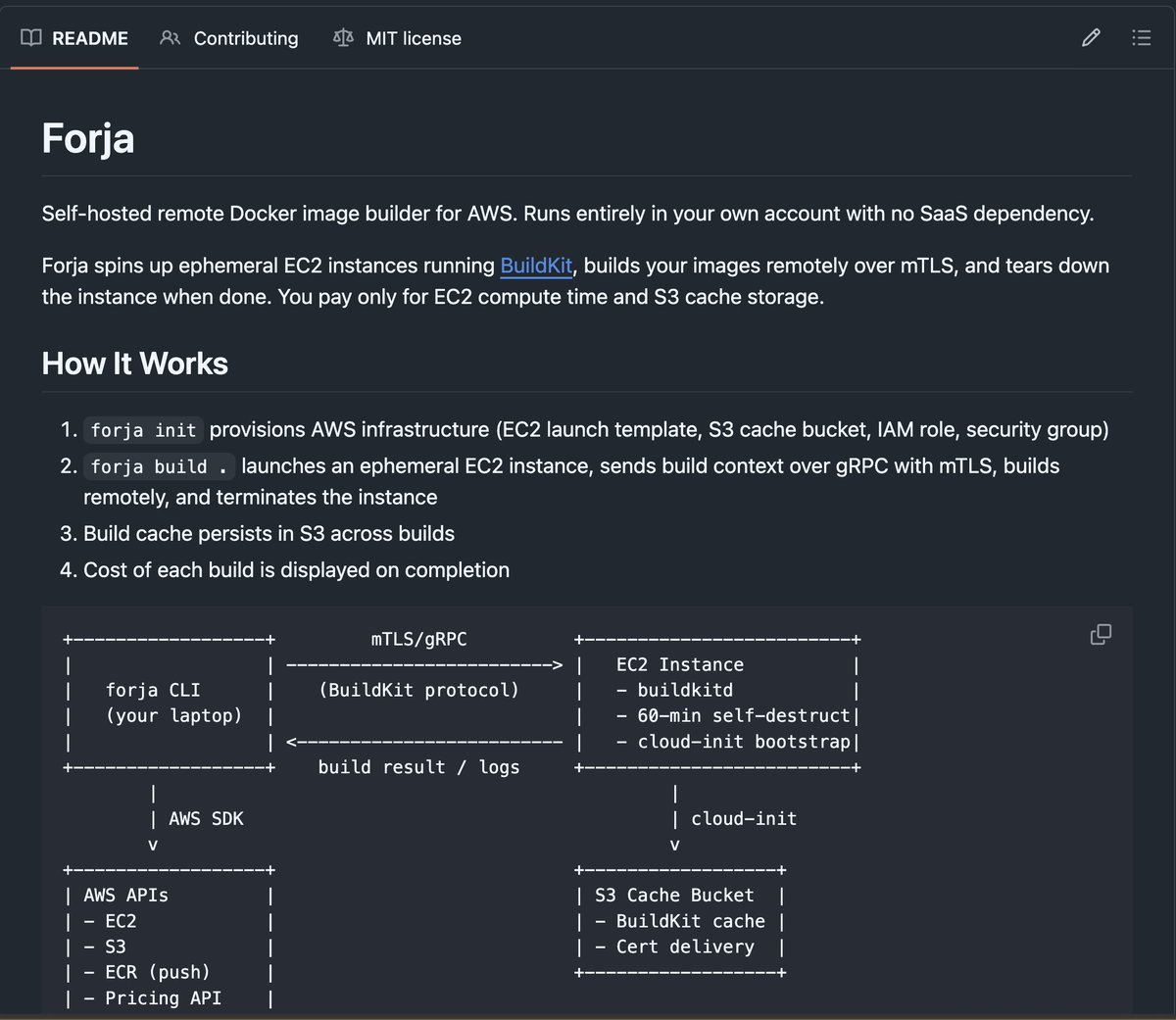The height and width of the screenshot is (1020, 1176).
Task: Click 'Cert delivery' in the diagram
Action: [685, 947]
